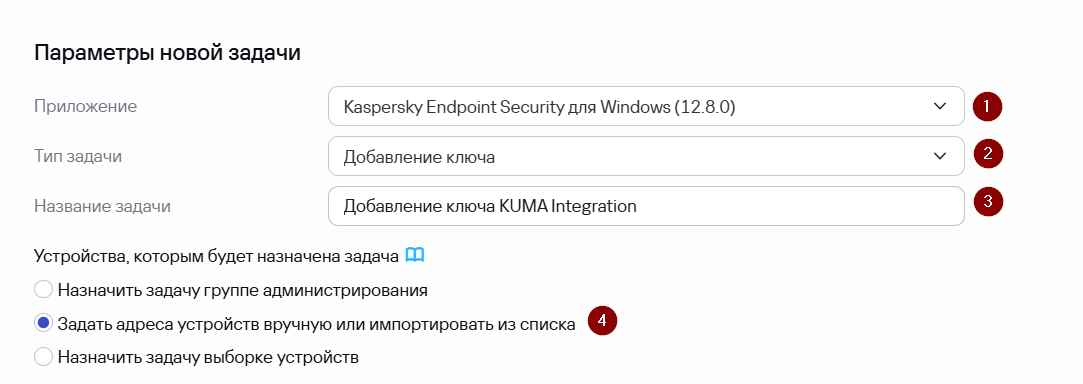The width and height of the screenshot is (1083, 384).
Task: Click the 'Устройства, которым будет назначена задача' text
Action: point(216,256)
